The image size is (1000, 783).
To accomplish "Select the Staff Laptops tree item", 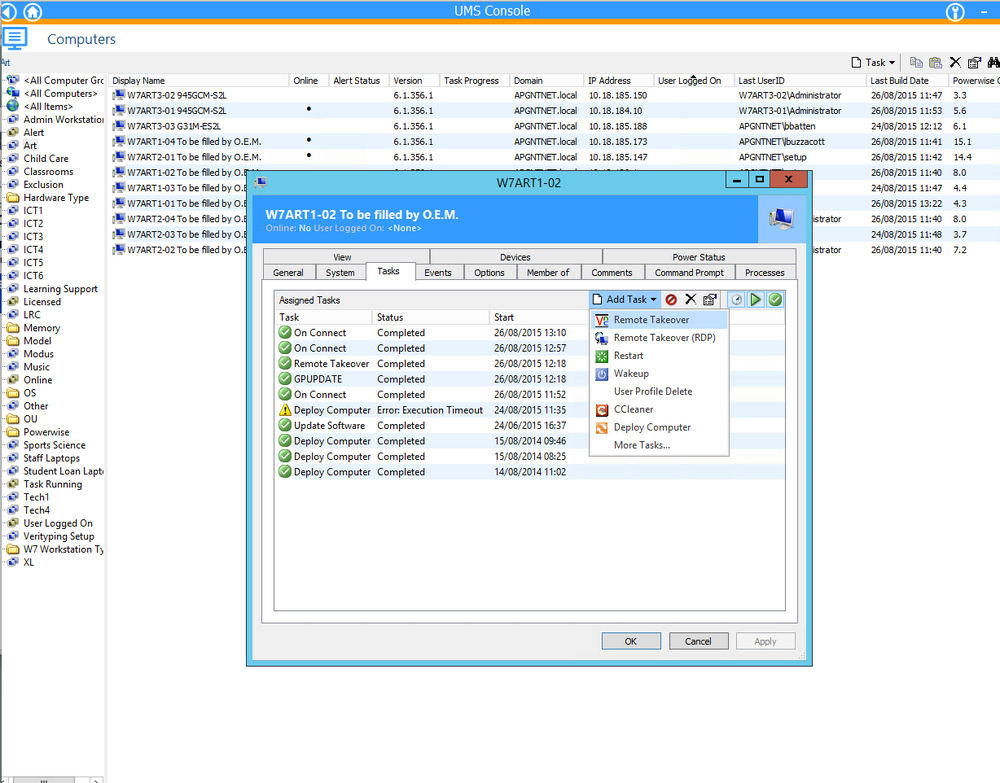I will click(x=51, y=458).
